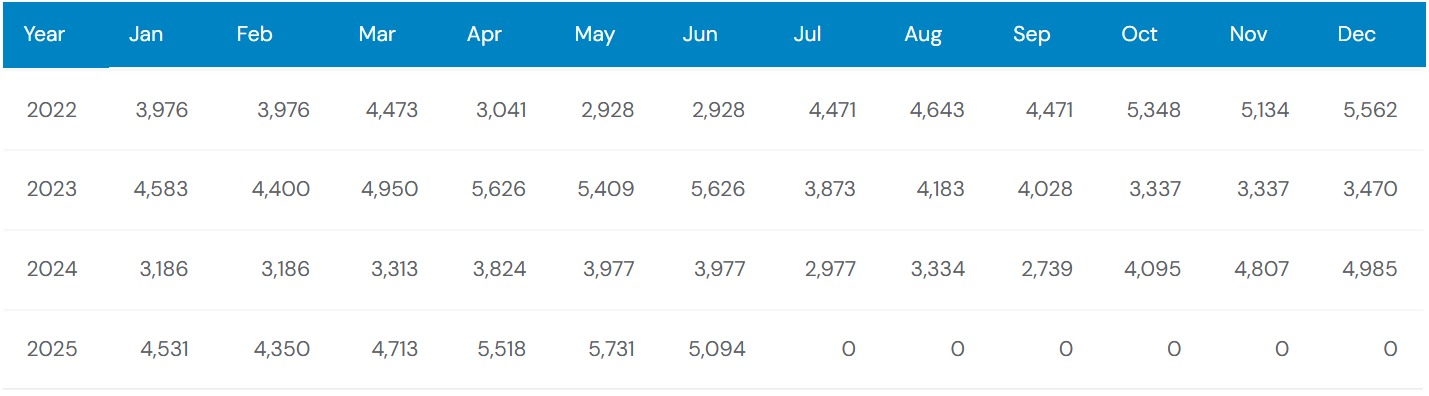Click the Year column header
Image resolution: width=1429 pixels, height=396 pixels.
tap(44, 34)
